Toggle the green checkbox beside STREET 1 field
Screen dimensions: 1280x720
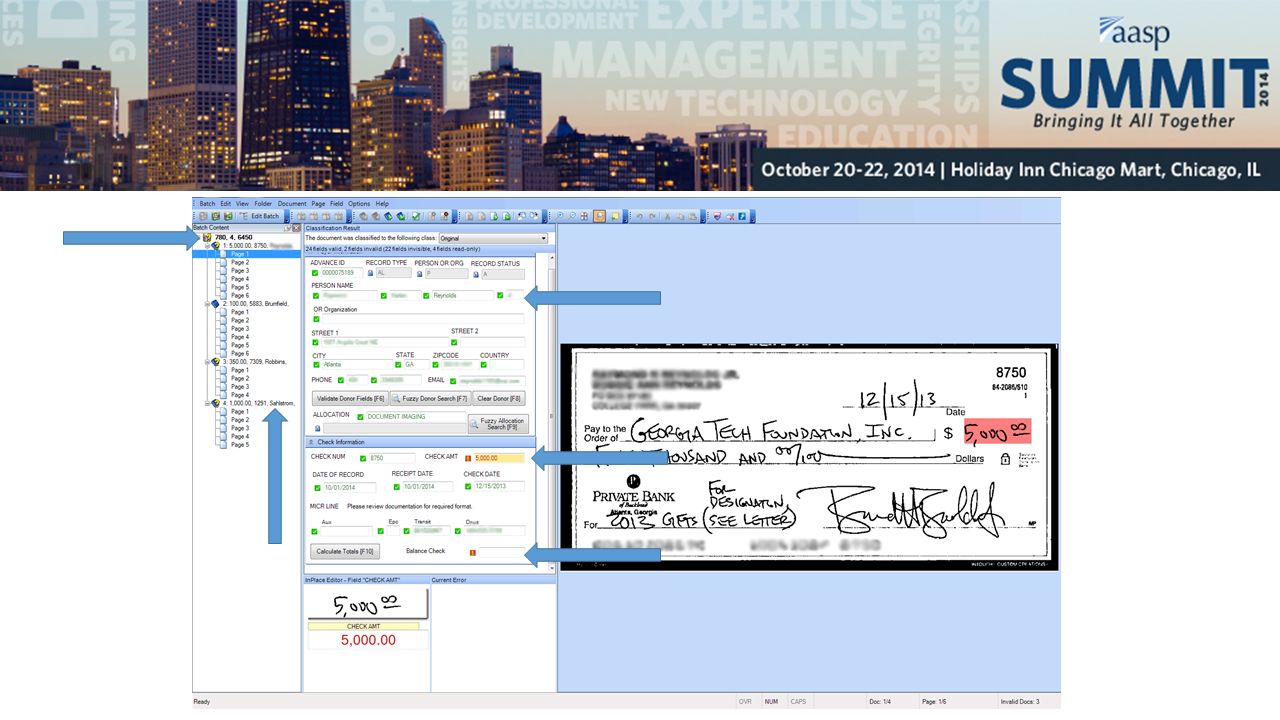(316, 342)
